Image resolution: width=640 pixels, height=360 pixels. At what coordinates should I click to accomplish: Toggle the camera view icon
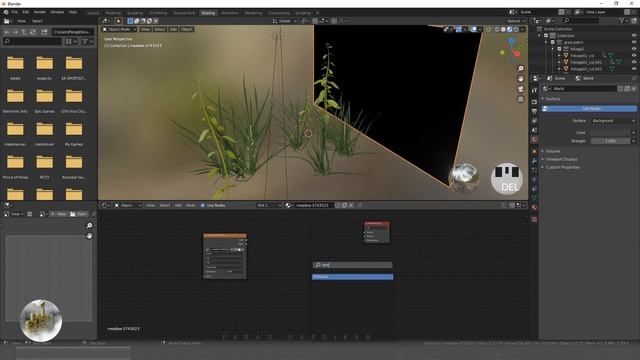click(x=520, y=89)
